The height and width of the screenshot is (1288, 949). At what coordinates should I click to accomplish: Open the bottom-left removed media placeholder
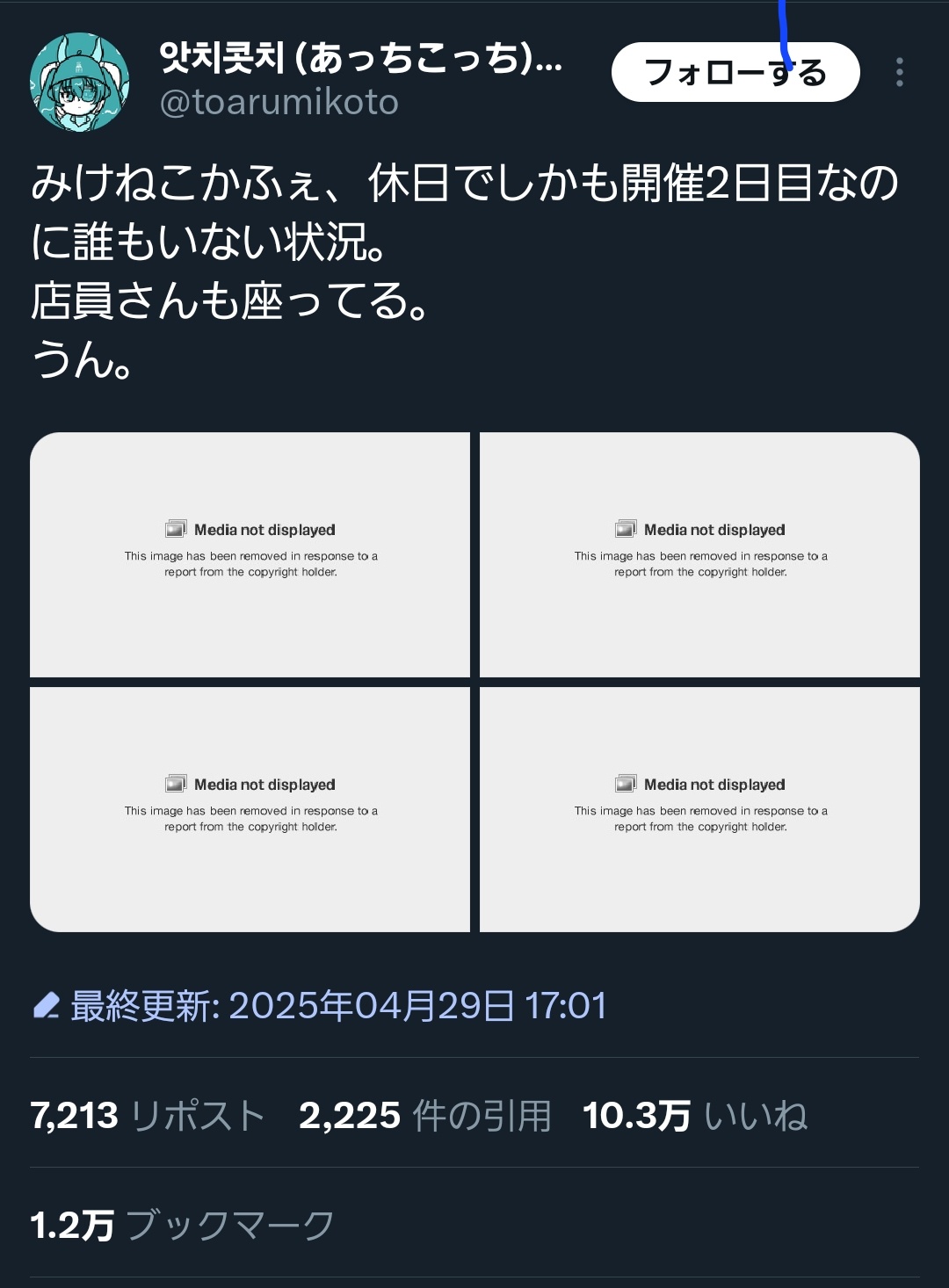[x=250, y=809]
